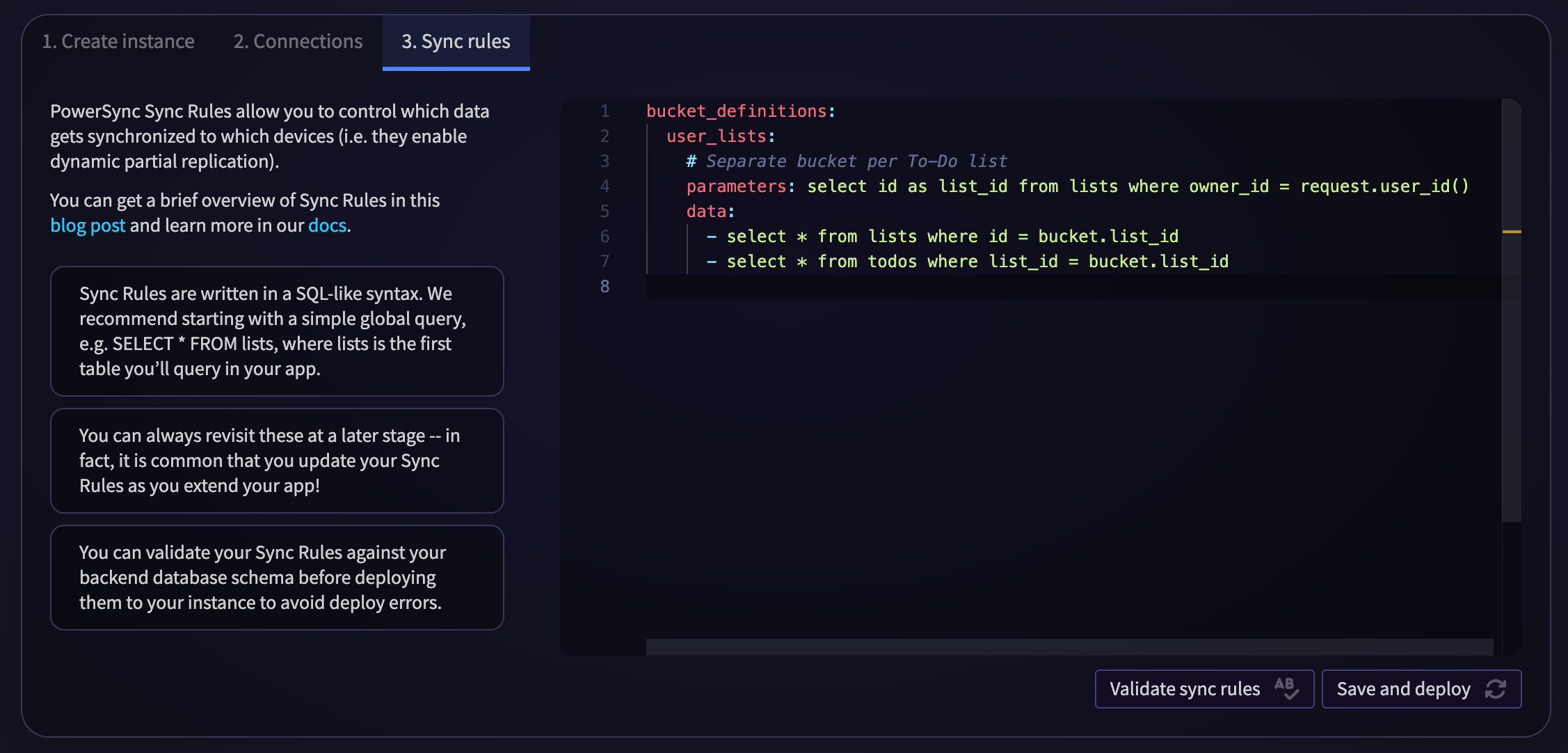Click request.user_id() in the parameters line
The width and height of the screenshot is (1568, 753).
tap(1384, 187)
